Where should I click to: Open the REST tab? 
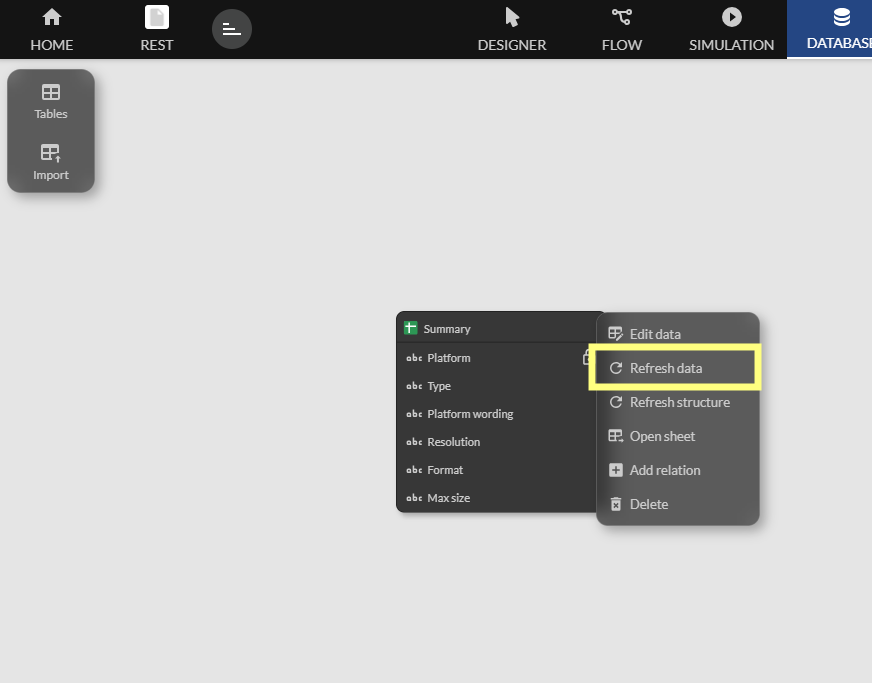(x=156, y=29)
